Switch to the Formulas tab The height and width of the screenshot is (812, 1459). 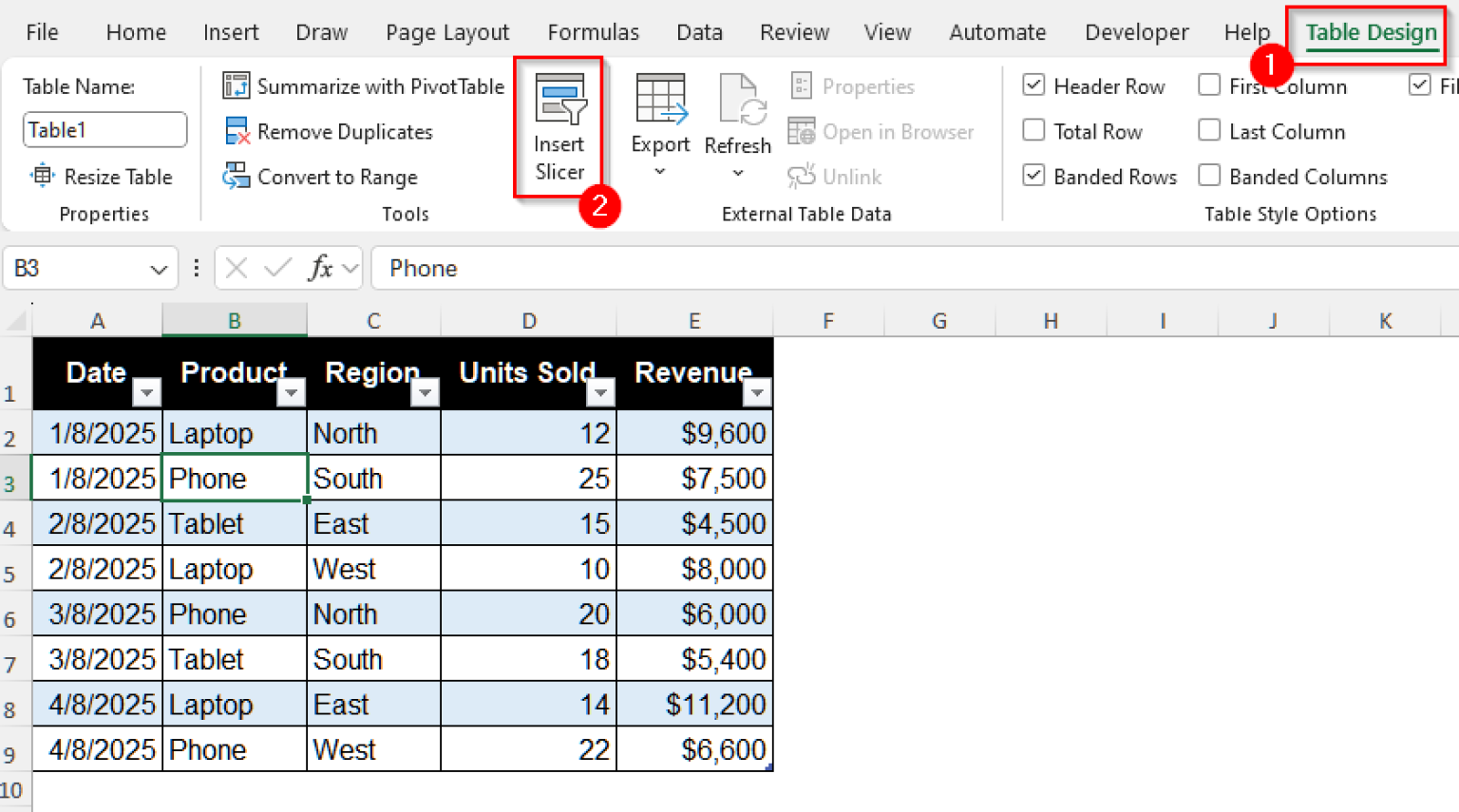coord(593,31)
